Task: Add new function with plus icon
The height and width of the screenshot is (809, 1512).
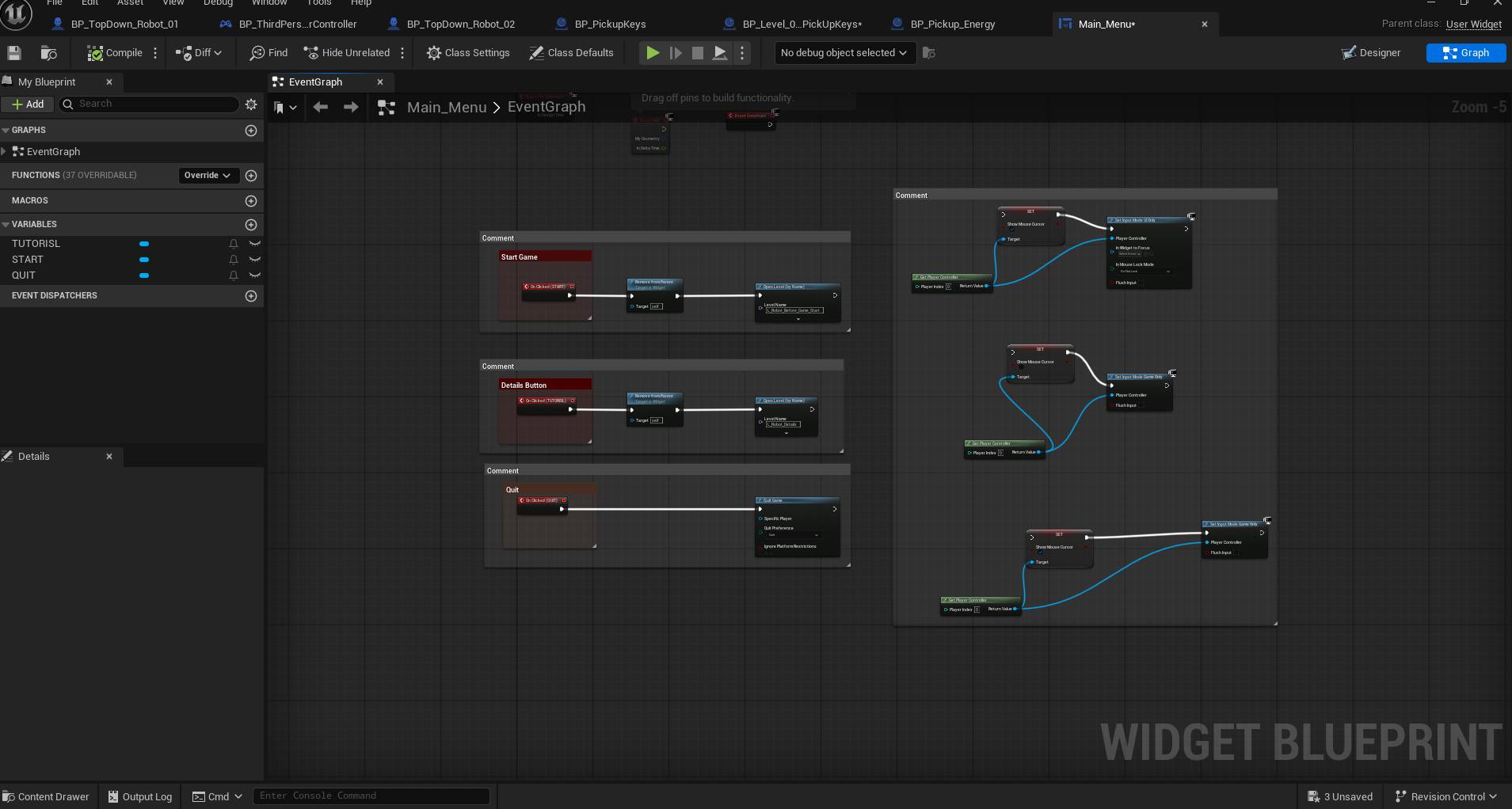Action: pyautogui.click(x=251, y=175)
